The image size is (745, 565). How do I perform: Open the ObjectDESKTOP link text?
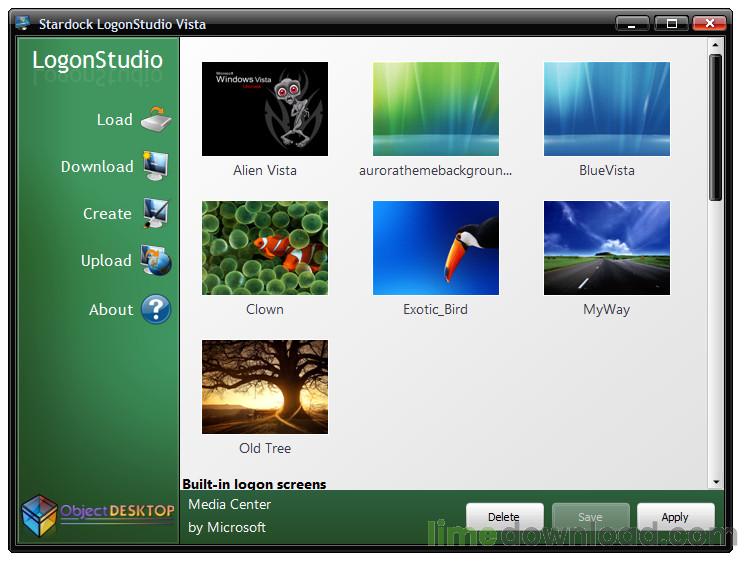(117, 511)
